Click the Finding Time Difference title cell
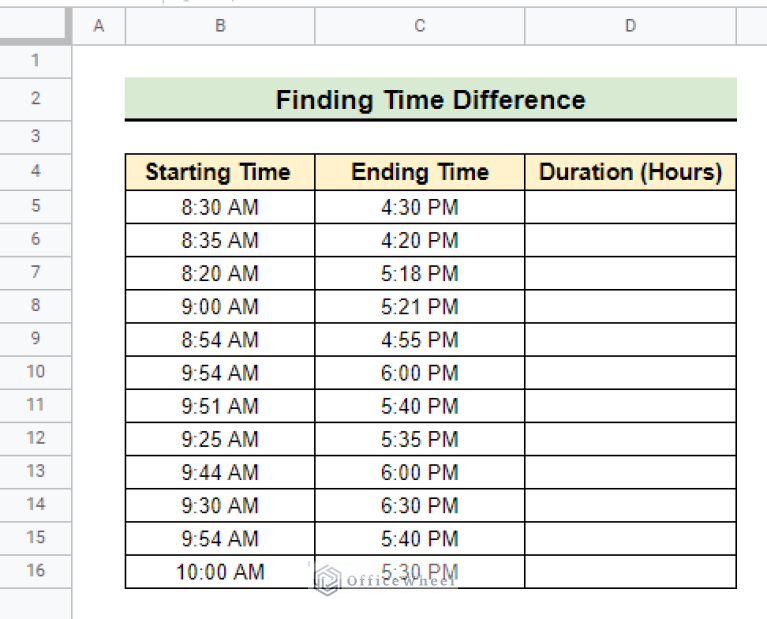The width and height of the screenshot is (767, 619). 430,100
